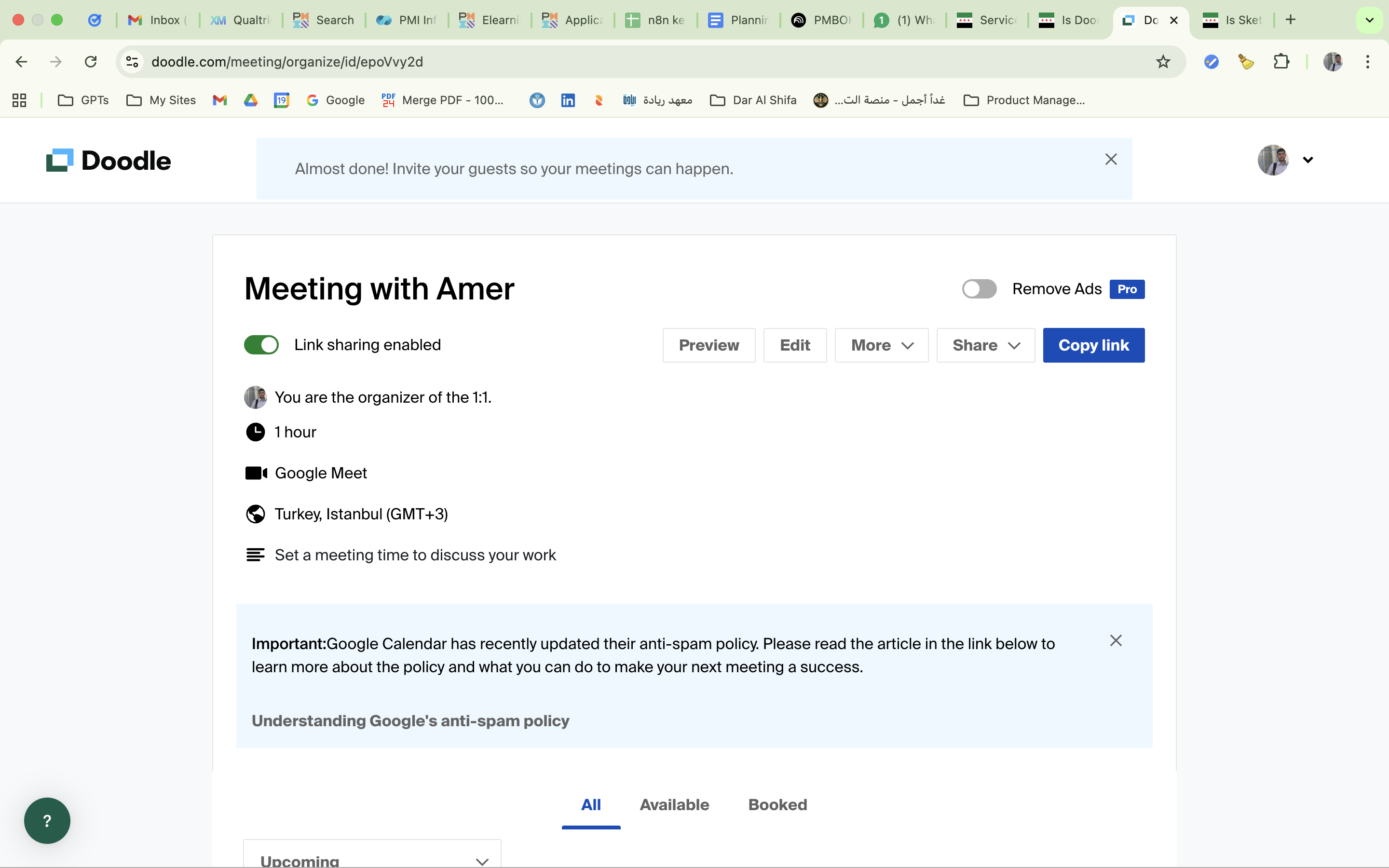Image resolution: width=1389 pixels, height=868 pixels.
Task: Expand the Upcoming filter dropdown
Action: pos(372,859)
